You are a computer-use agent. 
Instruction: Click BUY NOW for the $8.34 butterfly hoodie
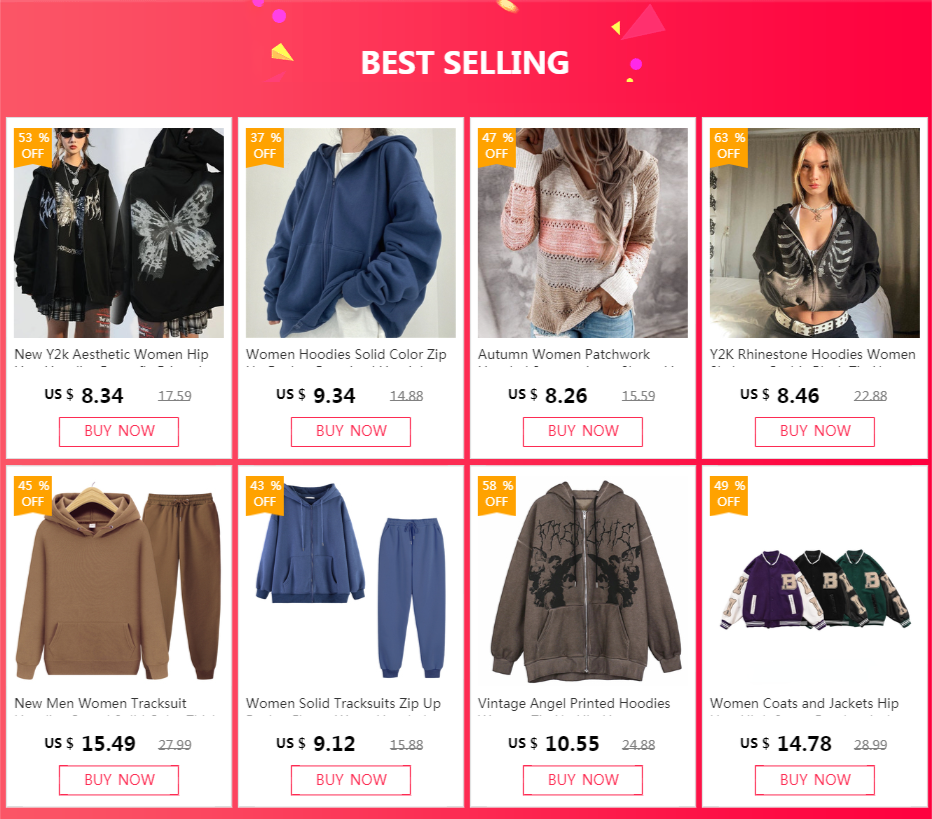point(119,431)
